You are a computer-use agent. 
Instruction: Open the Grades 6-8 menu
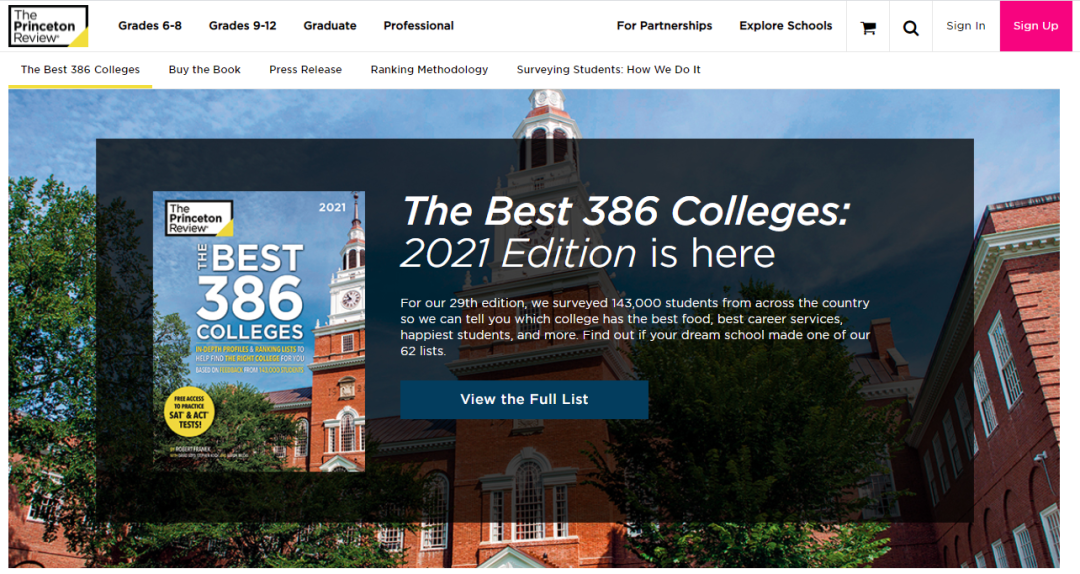150,26
